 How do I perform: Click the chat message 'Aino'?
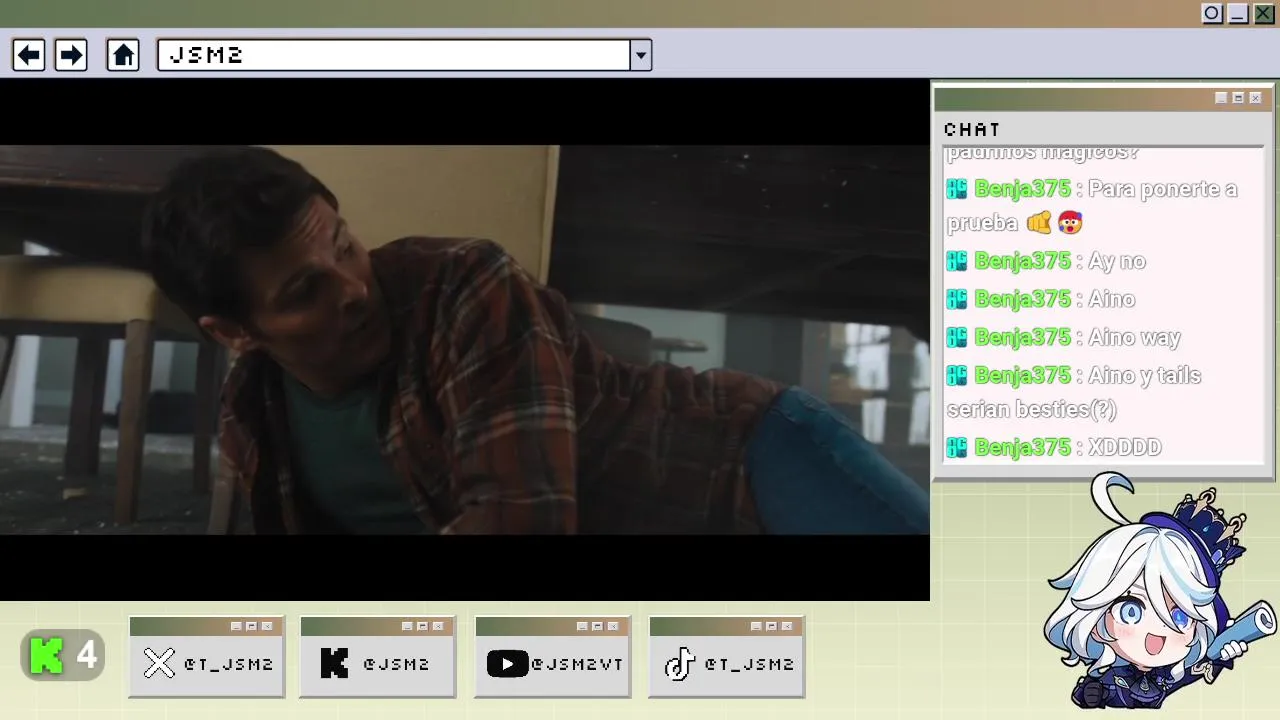point(1111,299)
